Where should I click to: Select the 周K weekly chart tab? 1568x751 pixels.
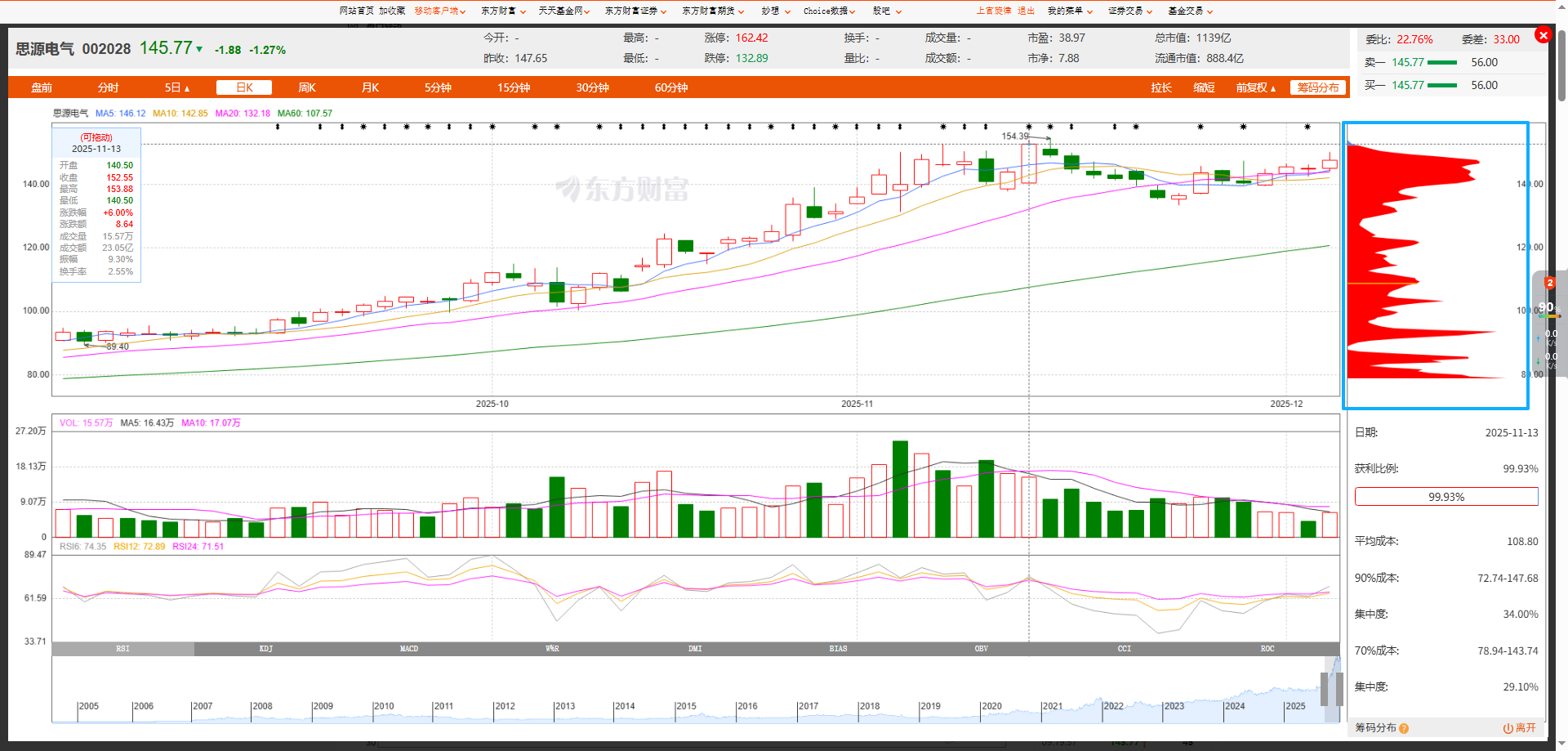point(307,87)
